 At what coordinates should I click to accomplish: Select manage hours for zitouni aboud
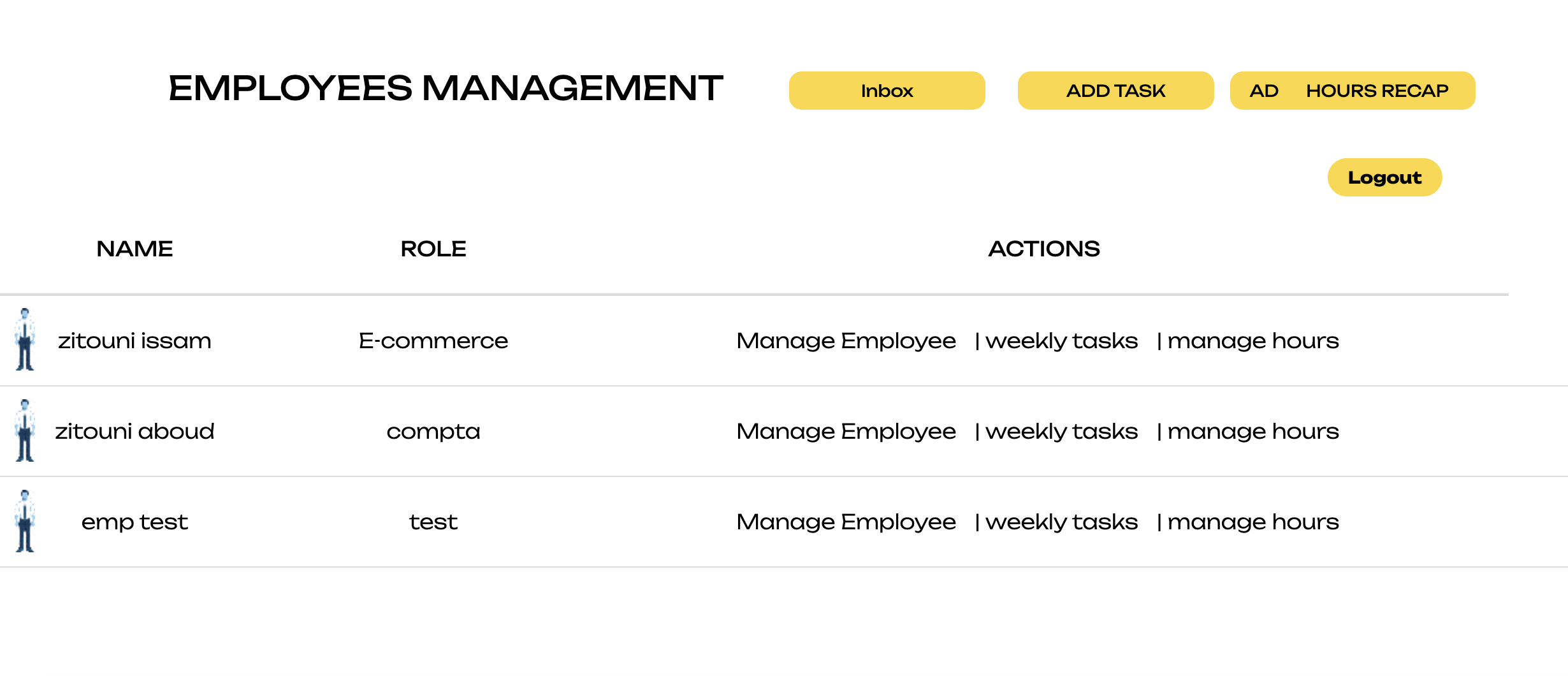(1252, 431)
